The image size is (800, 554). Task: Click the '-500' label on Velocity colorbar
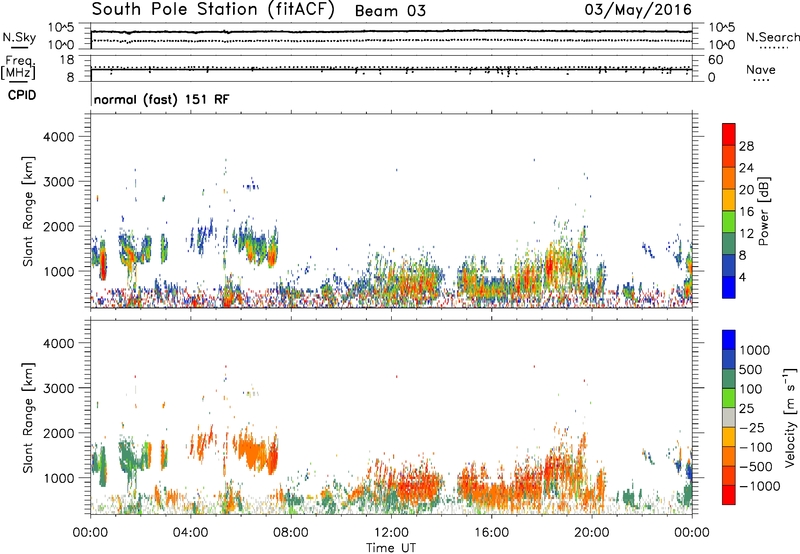[x=756, y=467]
